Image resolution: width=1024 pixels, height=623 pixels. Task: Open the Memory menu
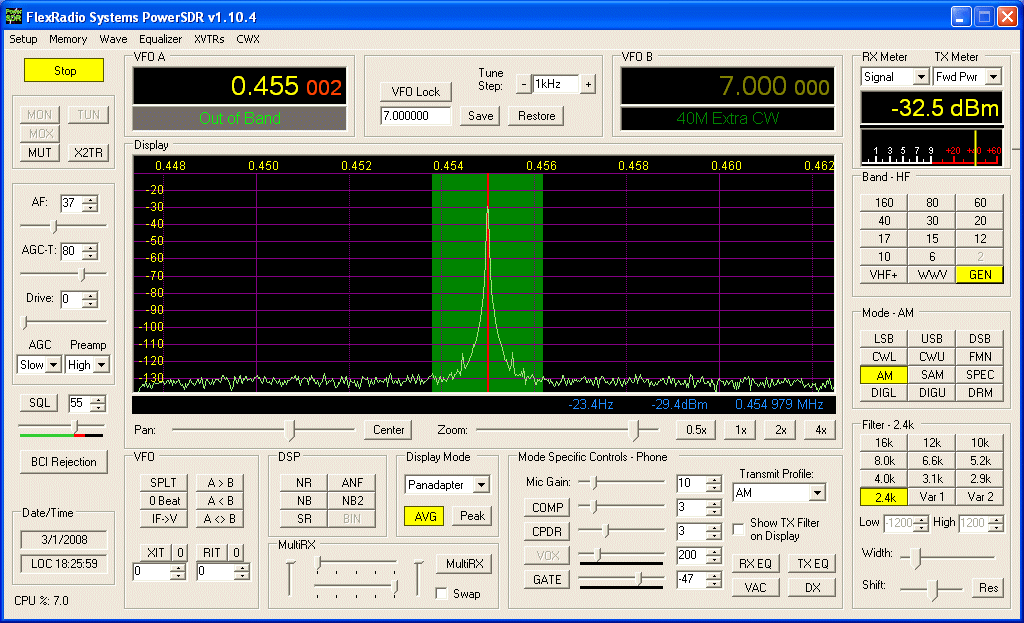[68, 39]
